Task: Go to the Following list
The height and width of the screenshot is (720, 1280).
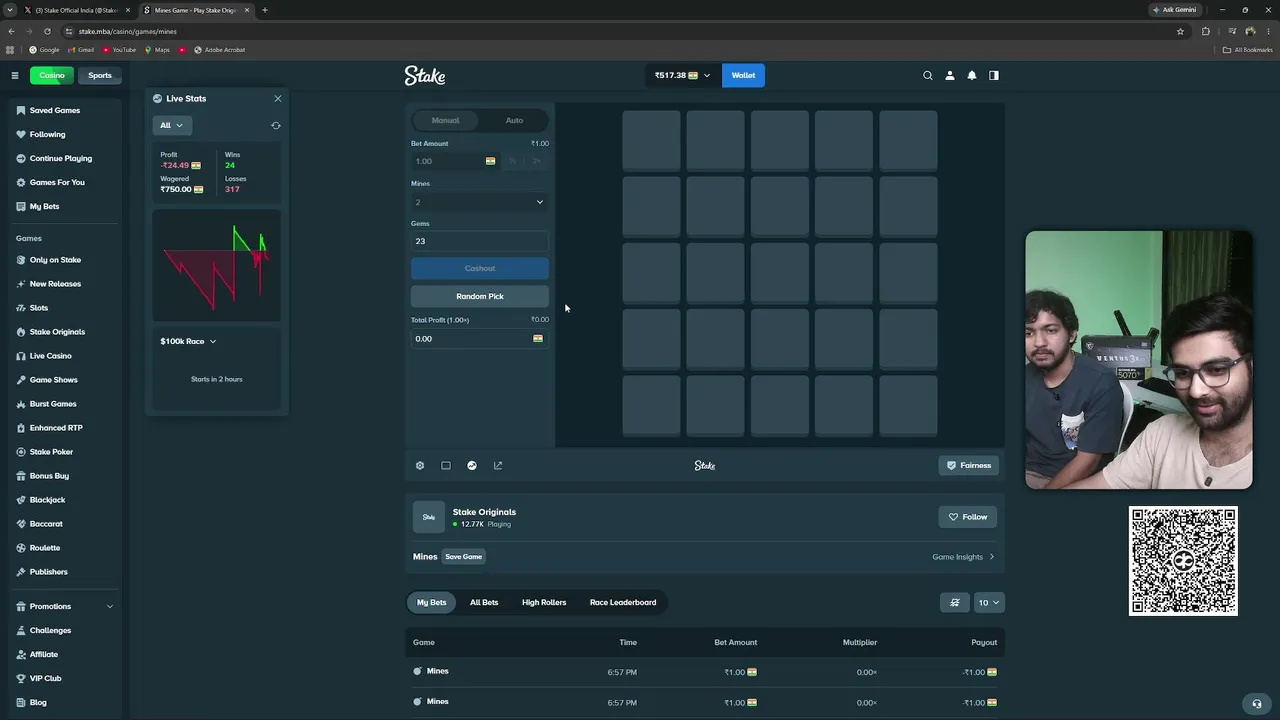Action: click(x=47, y=134)
